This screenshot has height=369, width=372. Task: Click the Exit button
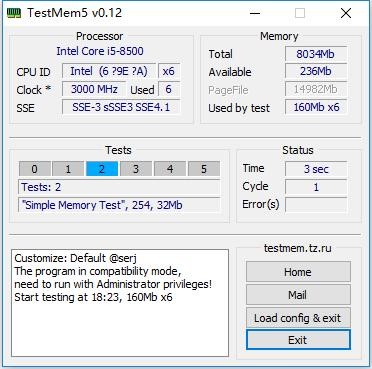298,340
